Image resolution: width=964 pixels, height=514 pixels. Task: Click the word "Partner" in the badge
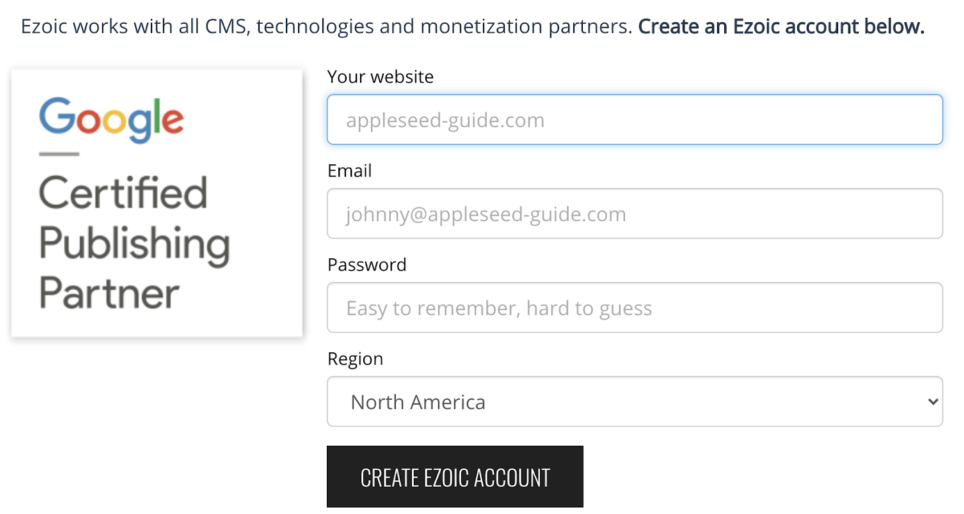109,294
